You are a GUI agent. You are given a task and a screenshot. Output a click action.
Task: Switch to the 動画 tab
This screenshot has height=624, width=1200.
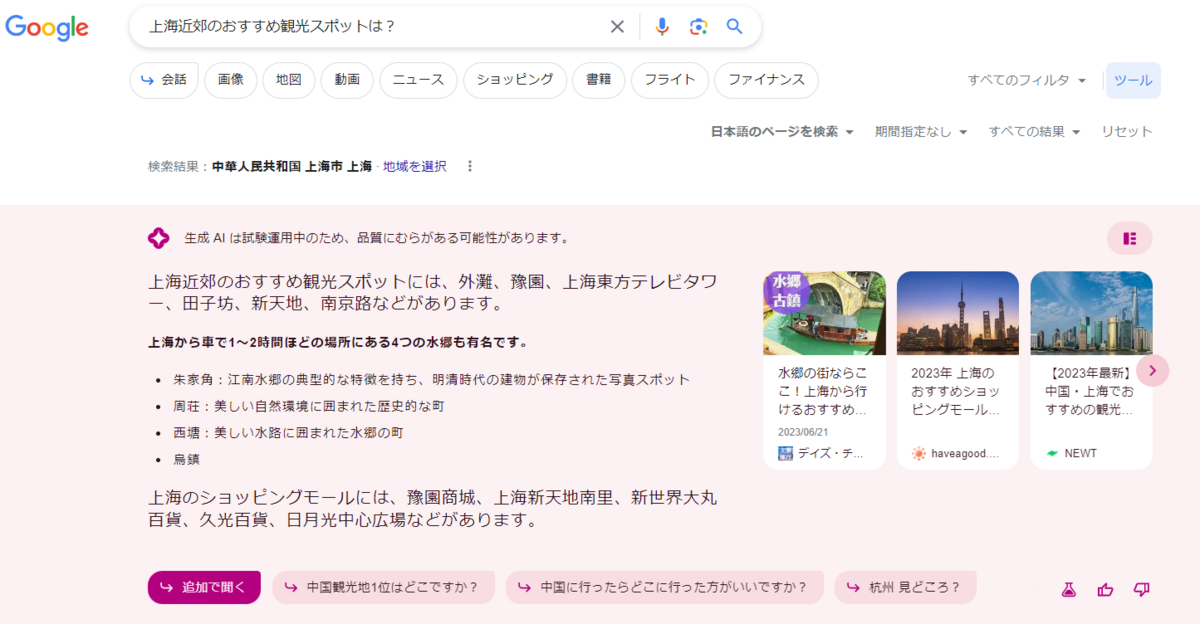tap(347, 80)
